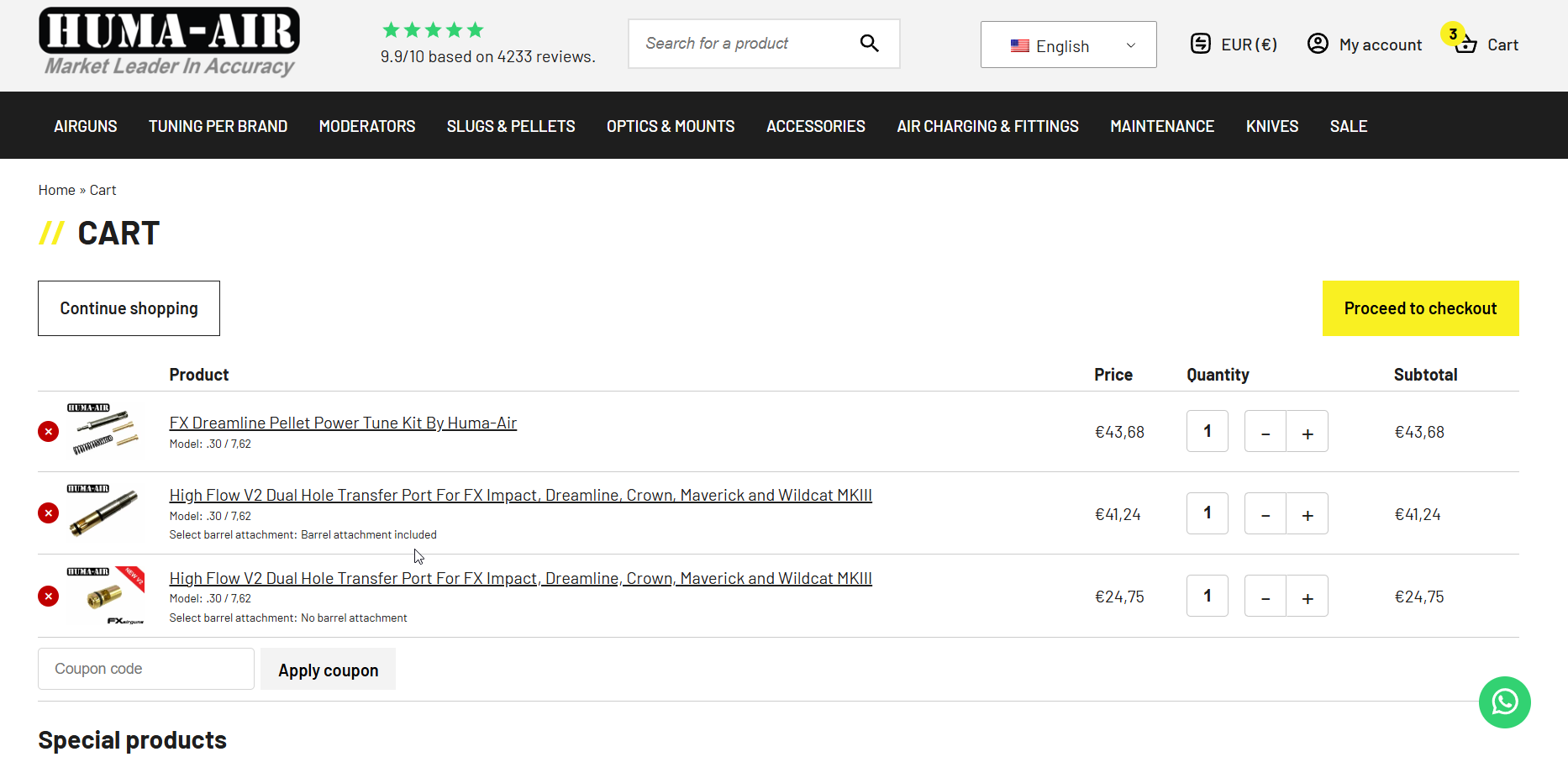Viewport: 1568px width, 757px height.
Task: Go to Home breadcrumb link
Action: [x=56, y=190]
